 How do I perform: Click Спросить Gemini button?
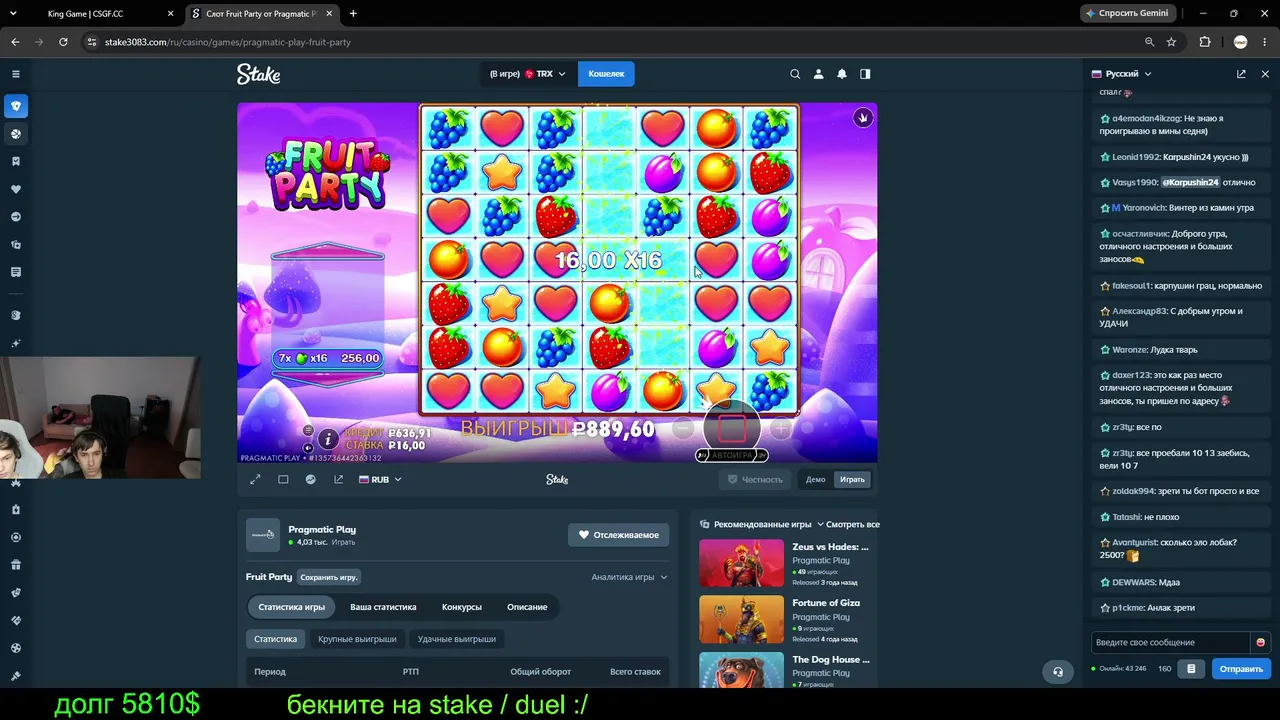click(1126, 14)
